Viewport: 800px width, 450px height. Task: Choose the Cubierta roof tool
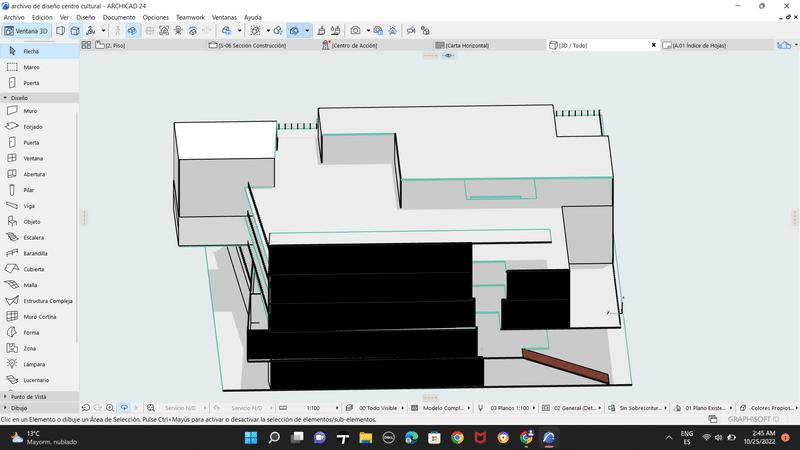[x=34, y=269]
